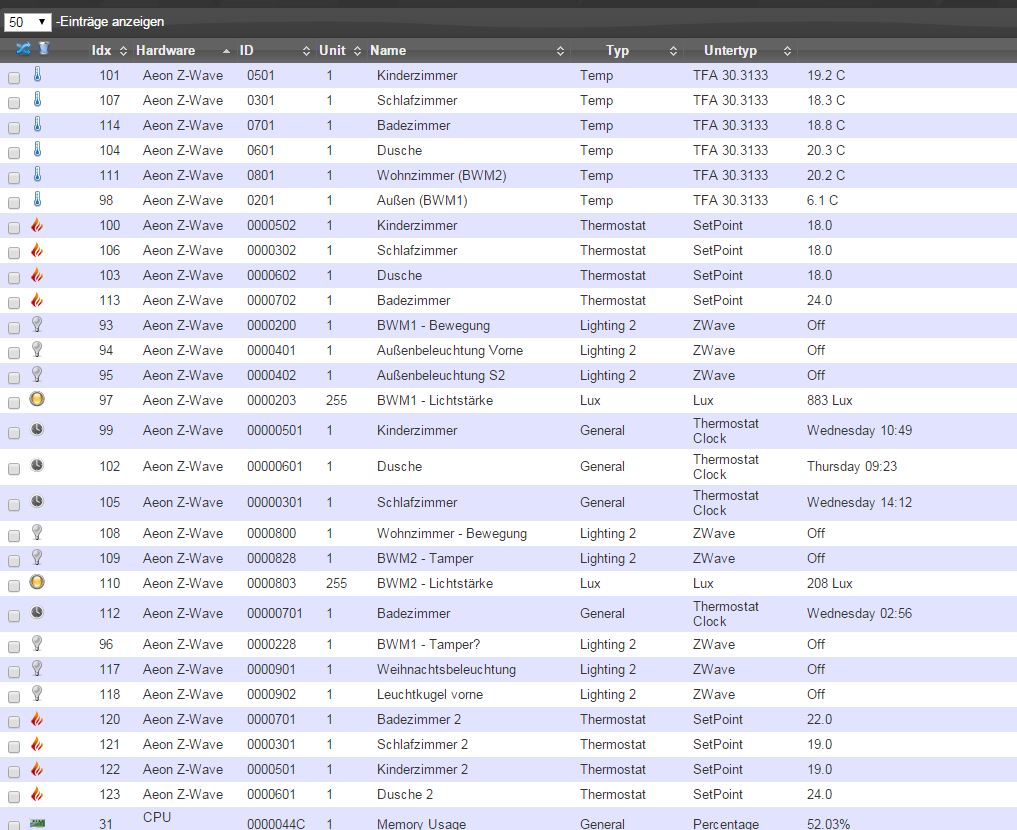The image size is (1017, 830).
Task: Check the box for BWM1 - Lichtstärke row
Action: click(14, 403)
